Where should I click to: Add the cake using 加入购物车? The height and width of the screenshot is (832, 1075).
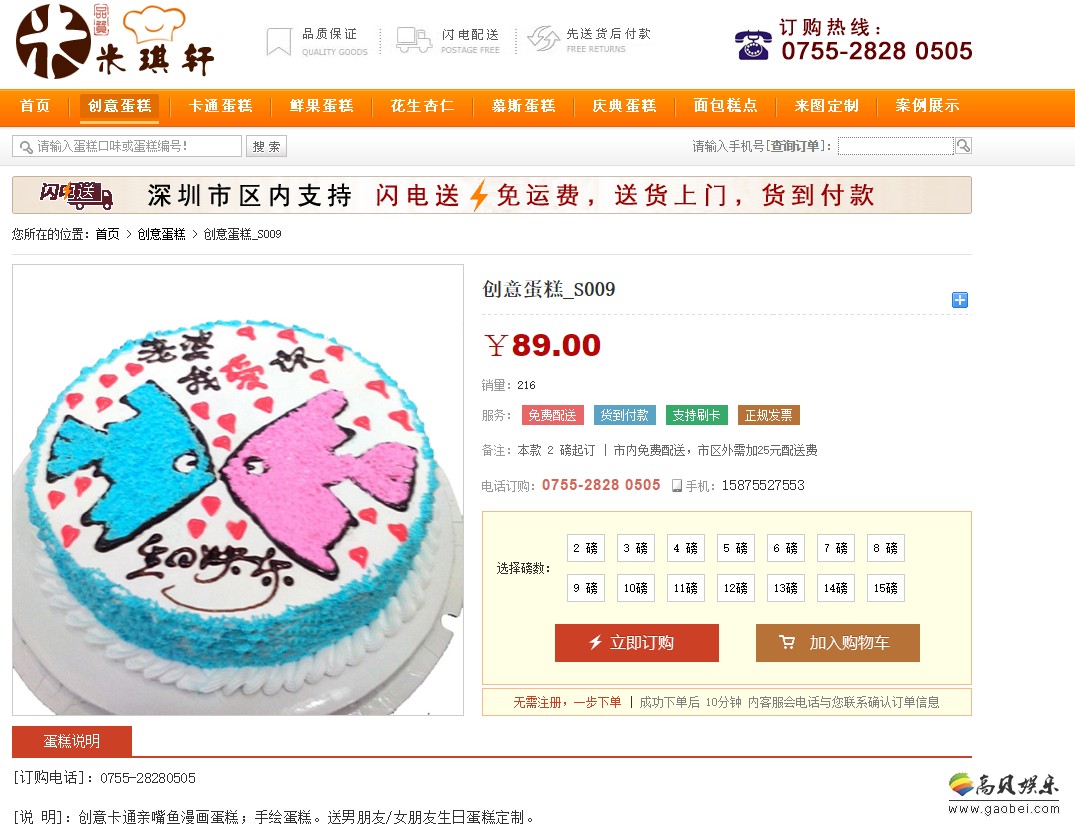(x=838, y=643)
